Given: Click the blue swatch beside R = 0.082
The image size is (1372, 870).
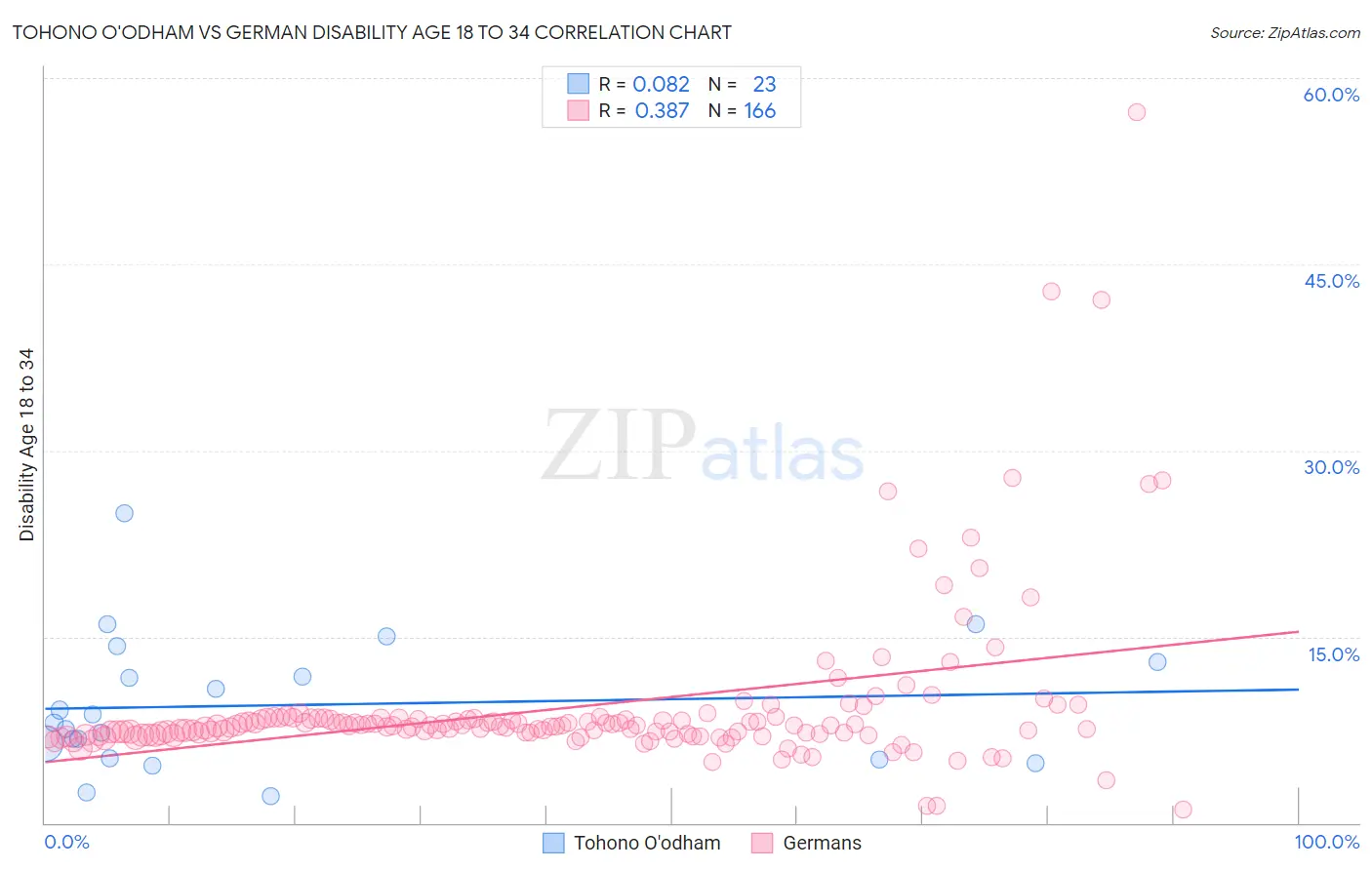Looking at the screenshot, I should [579, 84].
